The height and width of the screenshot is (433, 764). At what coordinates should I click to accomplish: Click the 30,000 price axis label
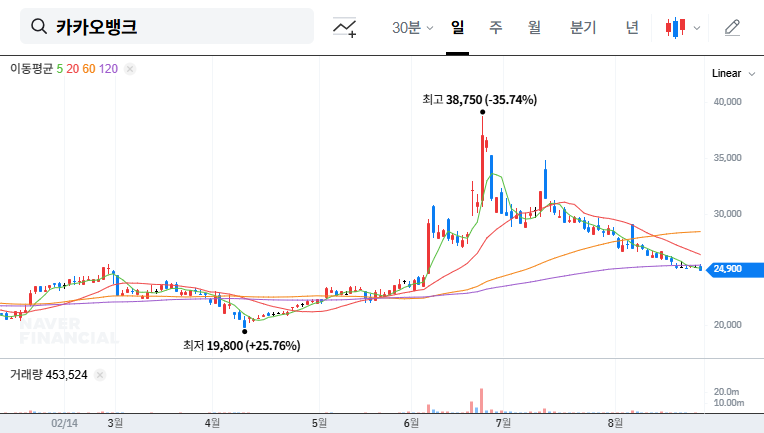[x=727, y=214]
